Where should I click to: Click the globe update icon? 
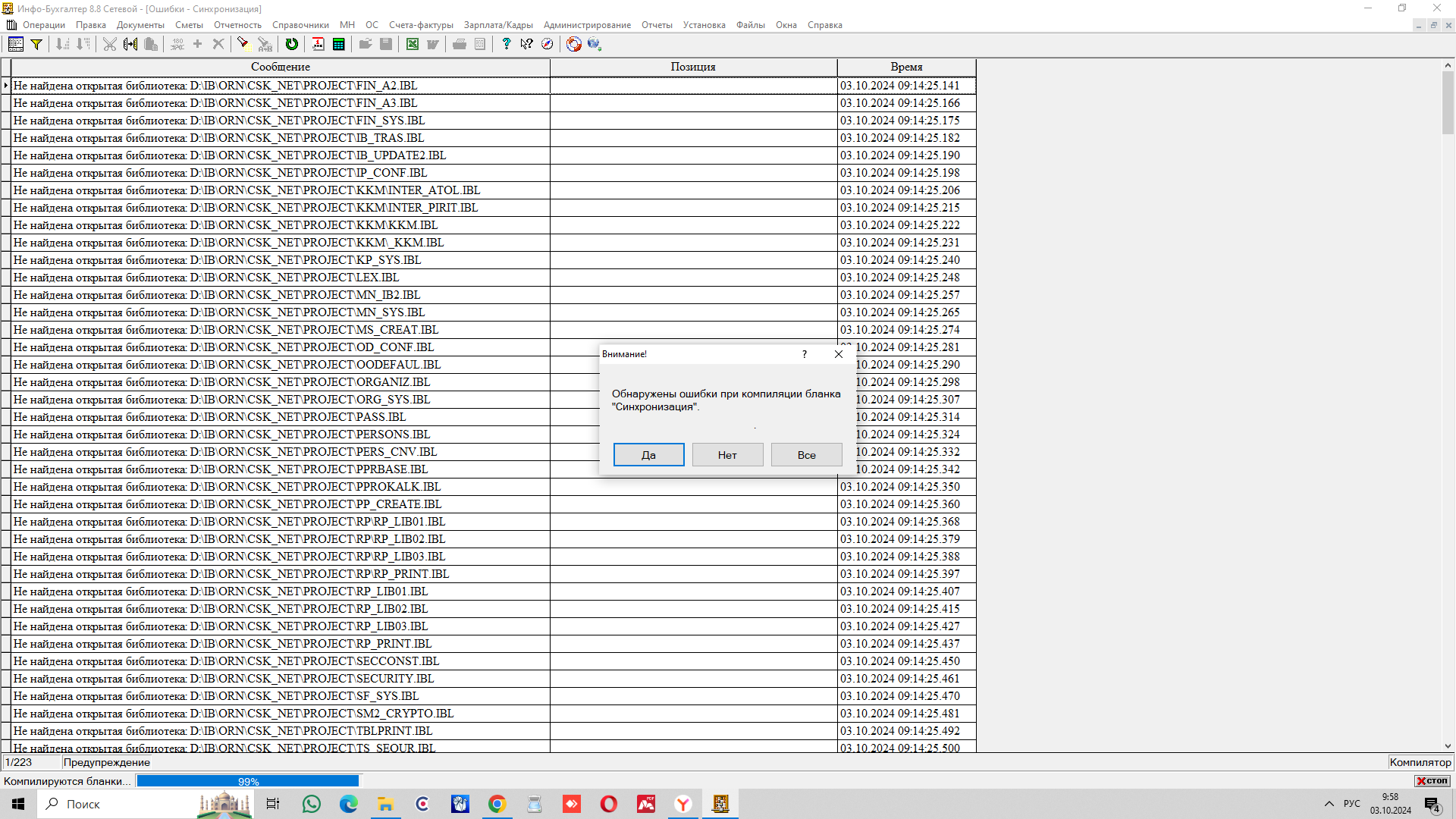(595, 44)
